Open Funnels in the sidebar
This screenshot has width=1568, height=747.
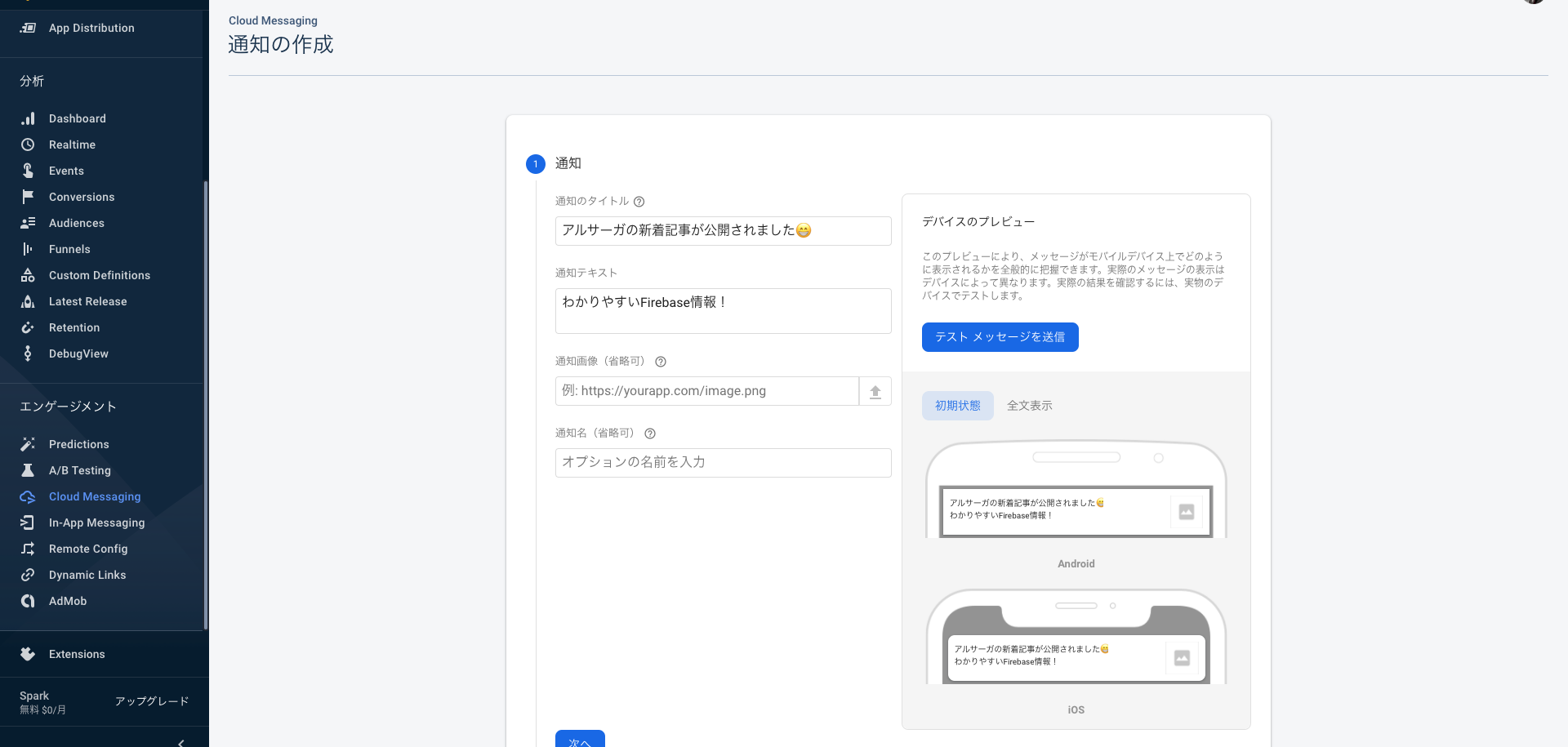(69, 249)
